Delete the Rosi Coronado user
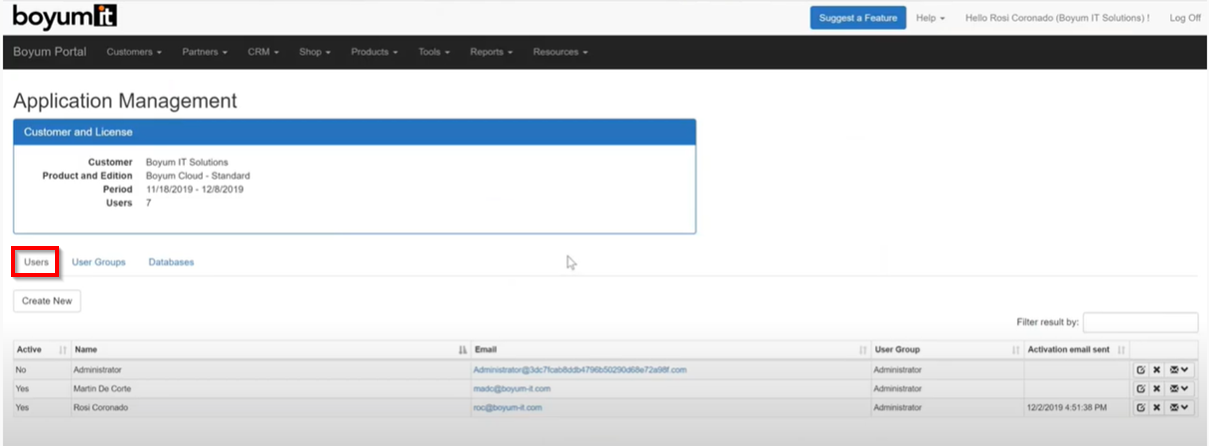The height and width of the screenshot is (446, 1209). pyautogui.click(x=1156, y=408)
